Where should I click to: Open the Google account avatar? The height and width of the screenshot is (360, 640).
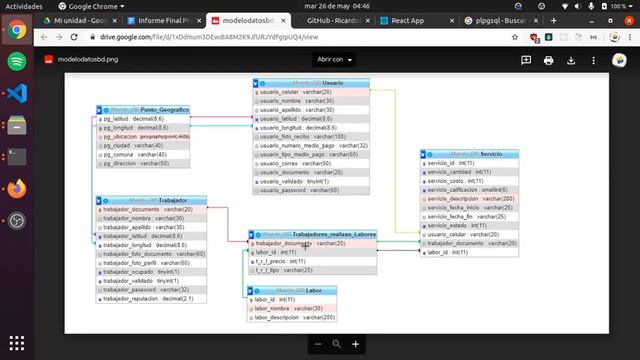(619, 60)
